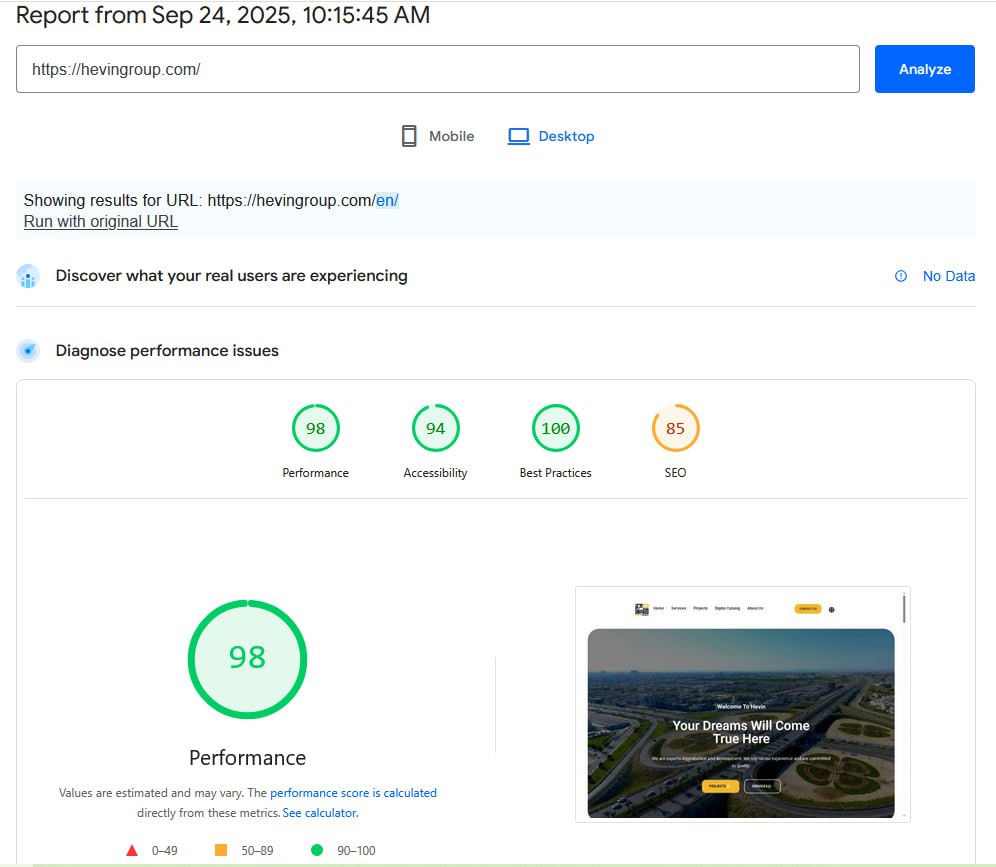Jump to Best Practices score gauge 100
This screenshot has height=867, width=996.
click(555, 429)
